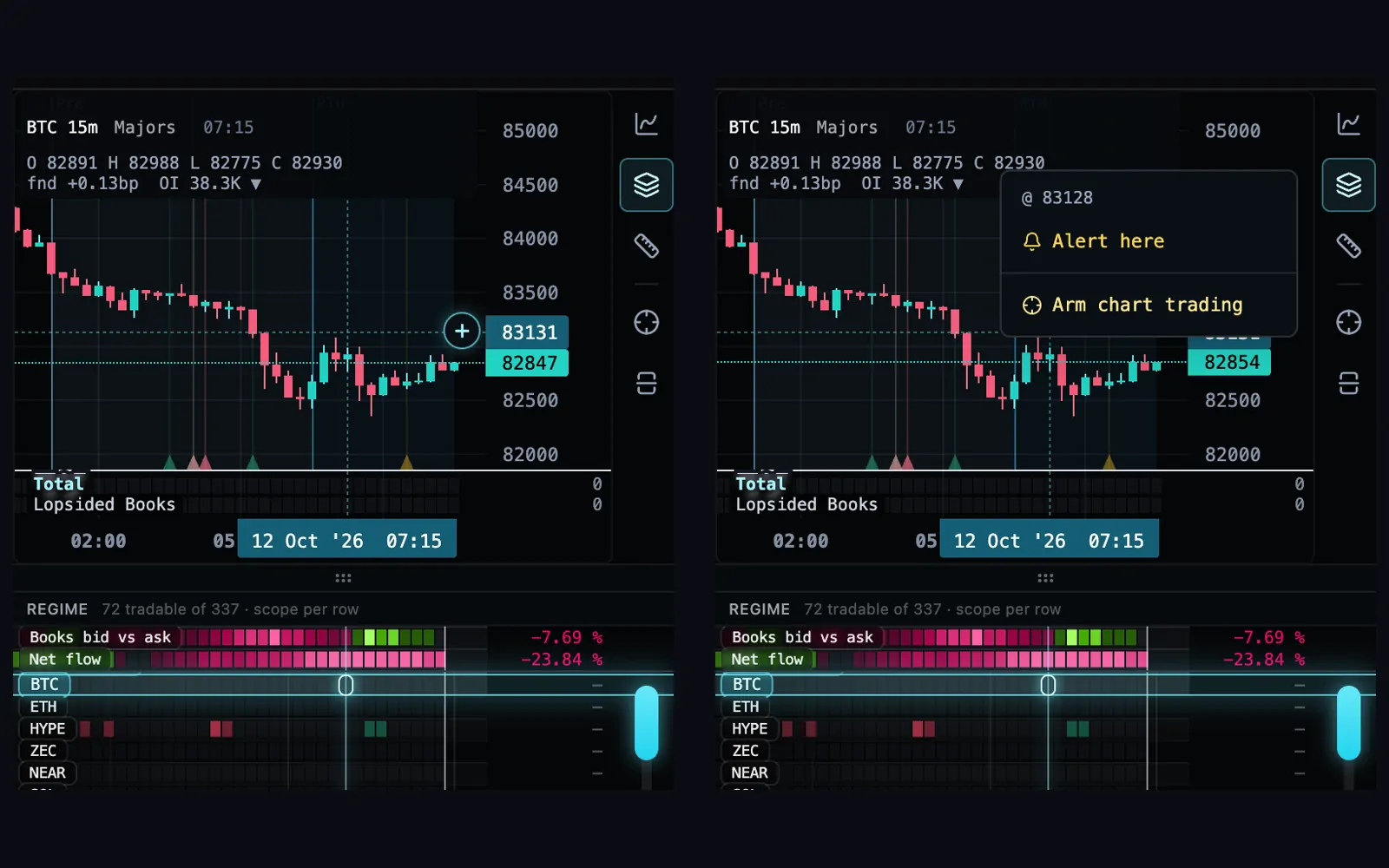Grab left regime panel vertical scrollbar thumb

coord(647,723)
